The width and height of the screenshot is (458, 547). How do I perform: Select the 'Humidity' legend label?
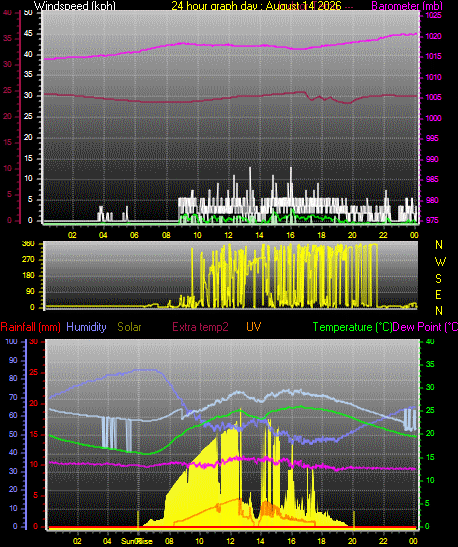[x=86, y=327]
